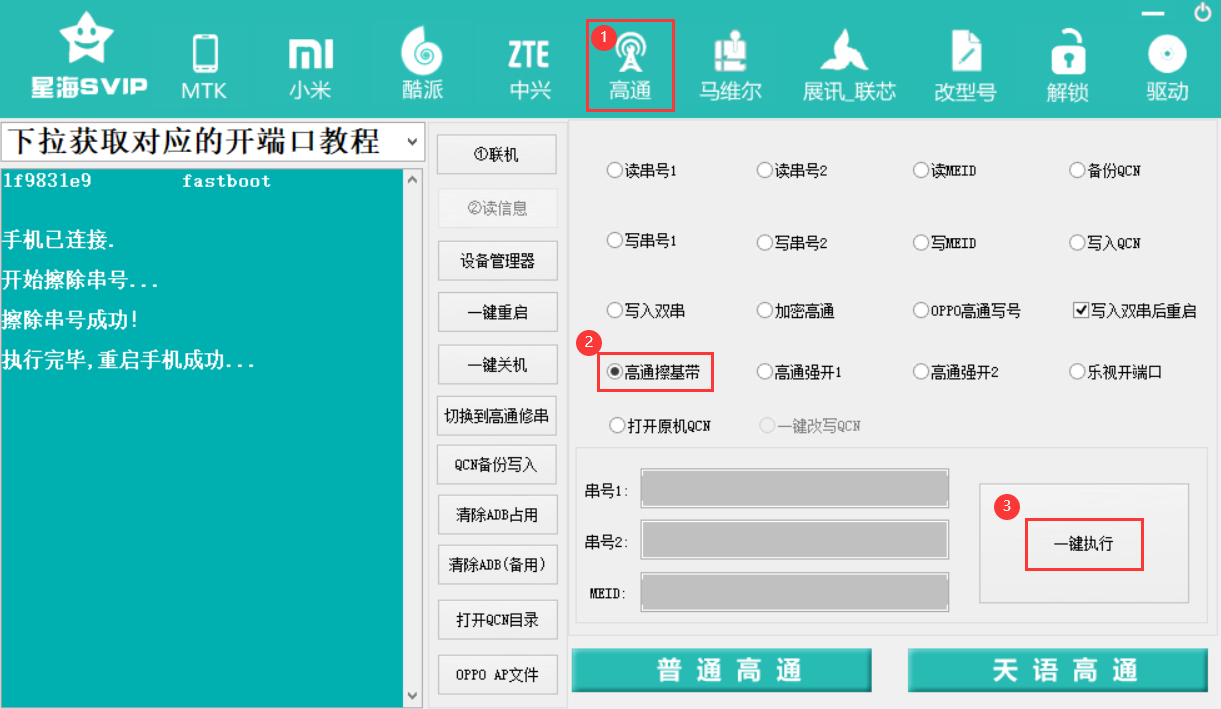Open the 小米 Xiaomi section
The image size is (1221, 709).
310,67
